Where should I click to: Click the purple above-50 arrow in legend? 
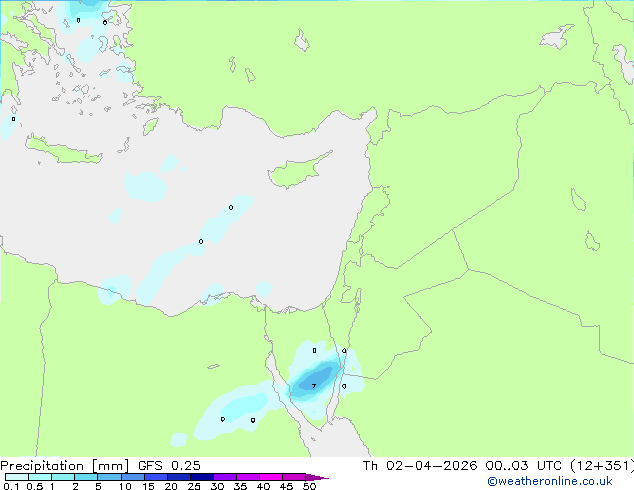pos(317,477)
